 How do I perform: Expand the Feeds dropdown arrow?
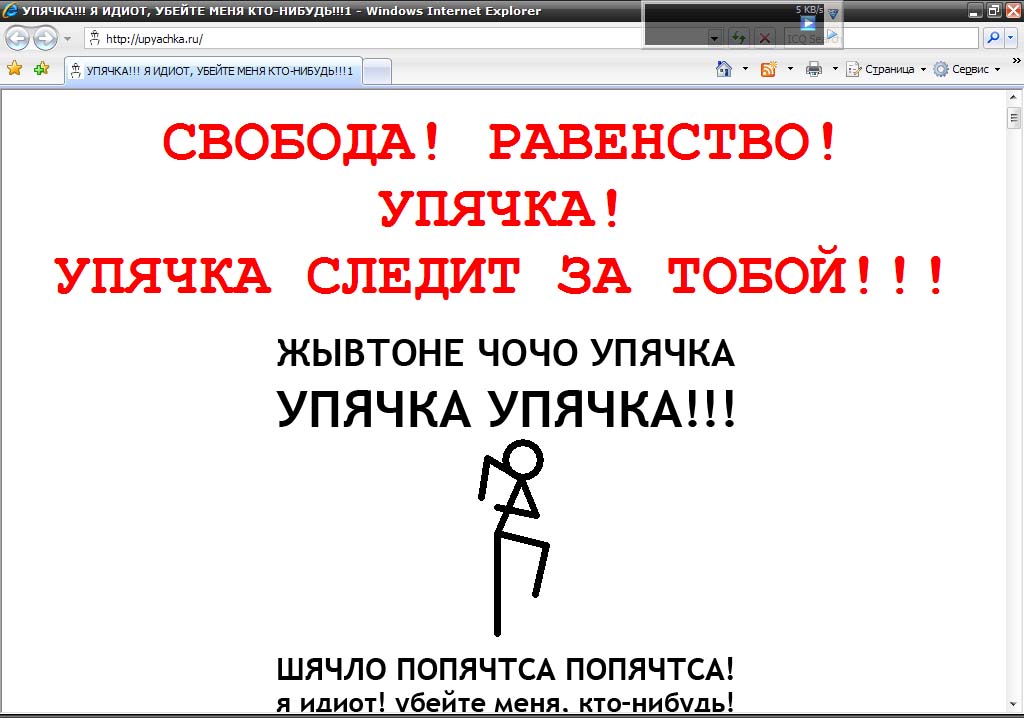coord(790,69)
